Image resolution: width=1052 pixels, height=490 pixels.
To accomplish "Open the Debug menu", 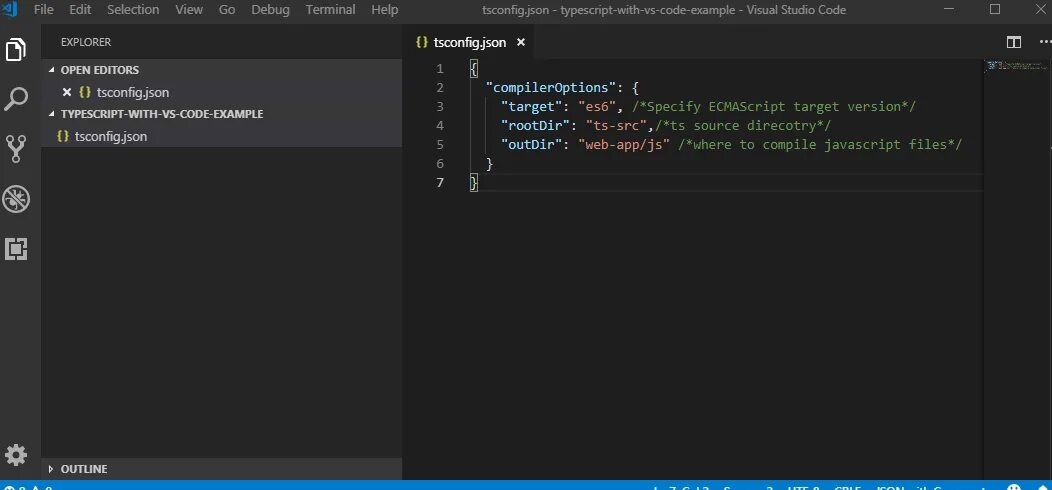I will pos(270,9).
